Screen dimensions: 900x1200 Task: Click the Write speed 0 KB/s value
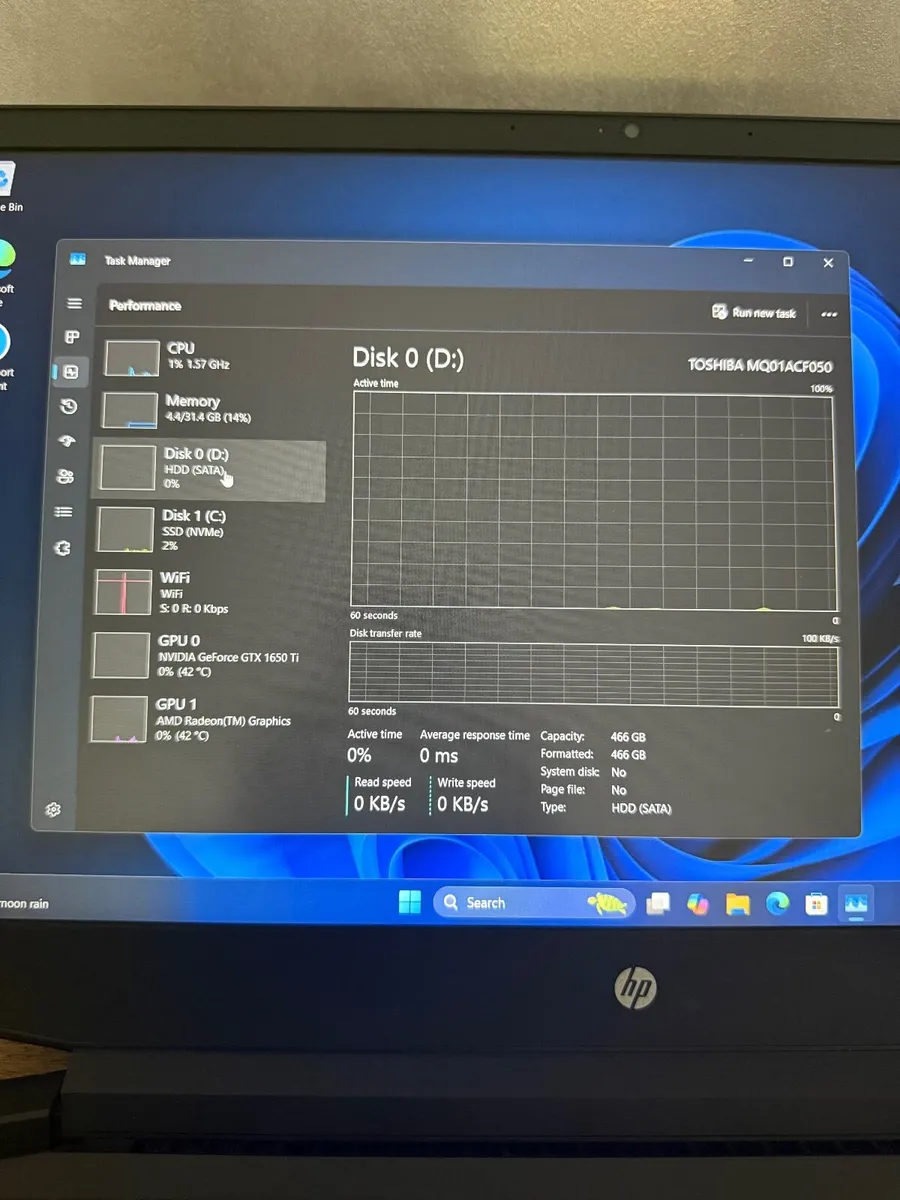[x=463, y=804]
